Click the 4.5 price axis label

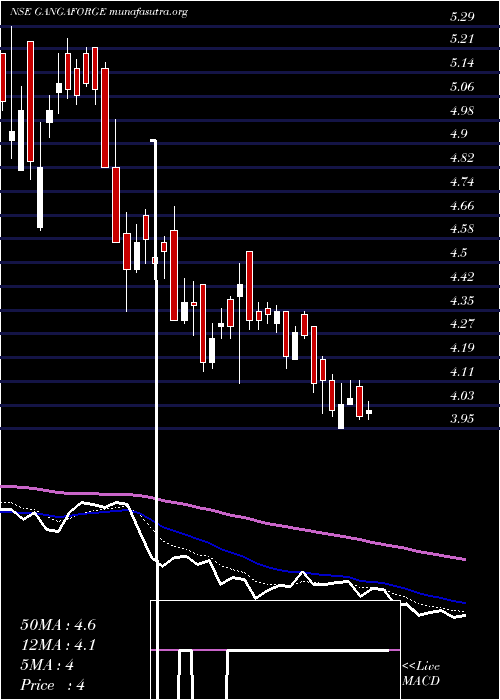tap(458, 253)
